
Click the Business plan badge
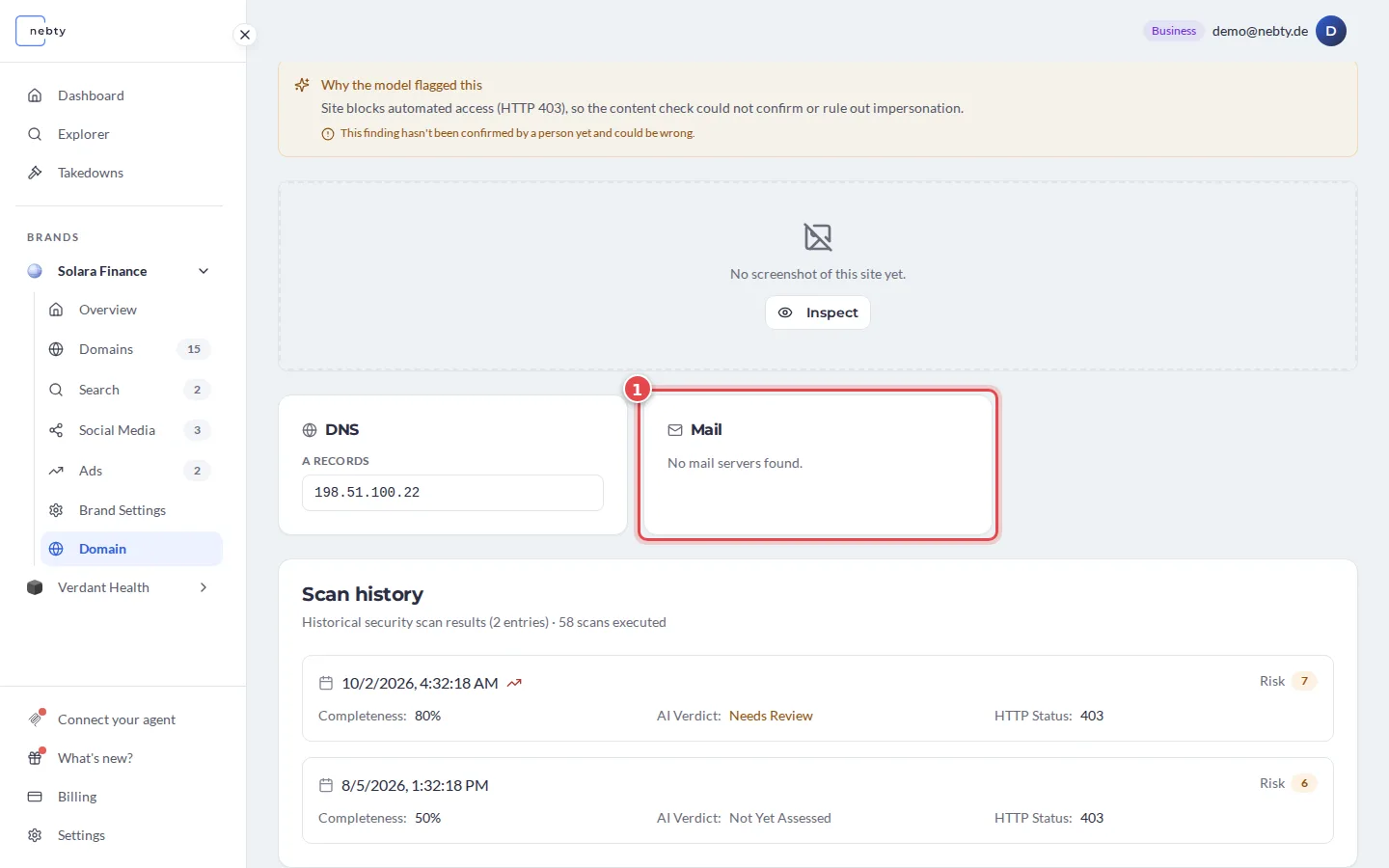[1174, 31]
